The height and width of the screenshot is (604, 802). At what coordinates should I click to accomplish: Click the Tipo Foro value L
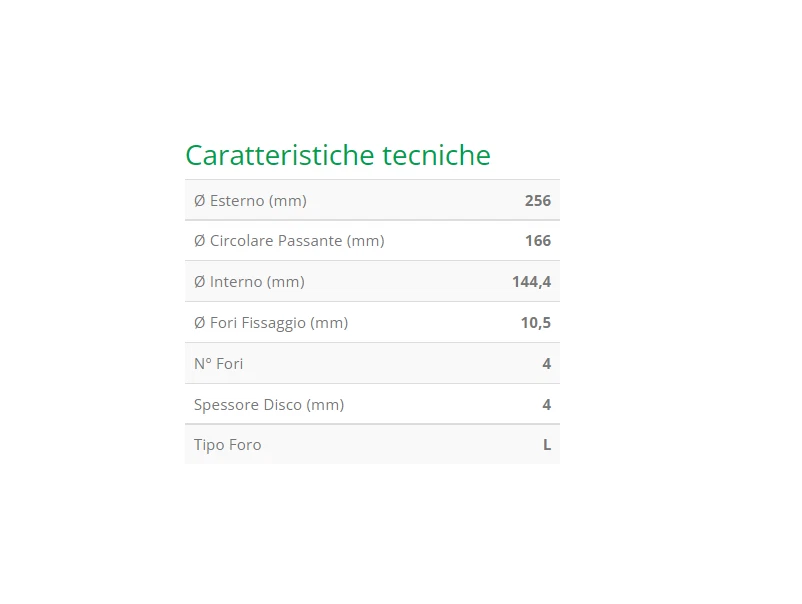[546, 445]
